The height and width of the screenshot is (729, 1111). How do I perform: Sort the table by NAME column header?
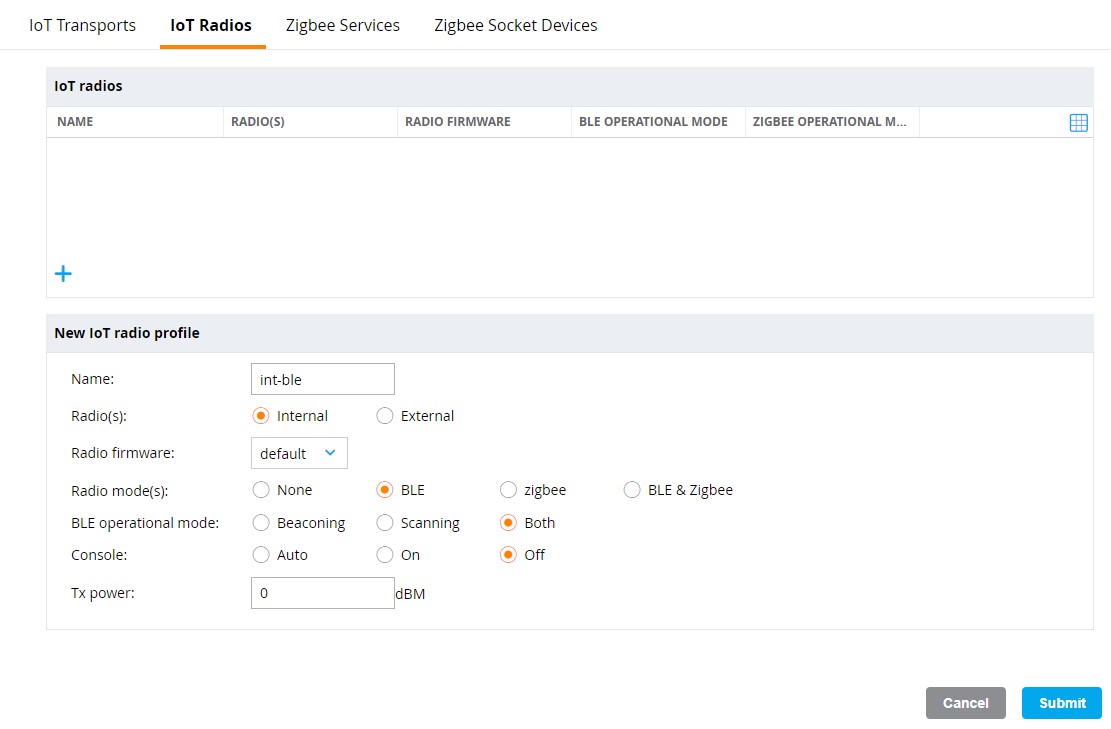(75, 121)
